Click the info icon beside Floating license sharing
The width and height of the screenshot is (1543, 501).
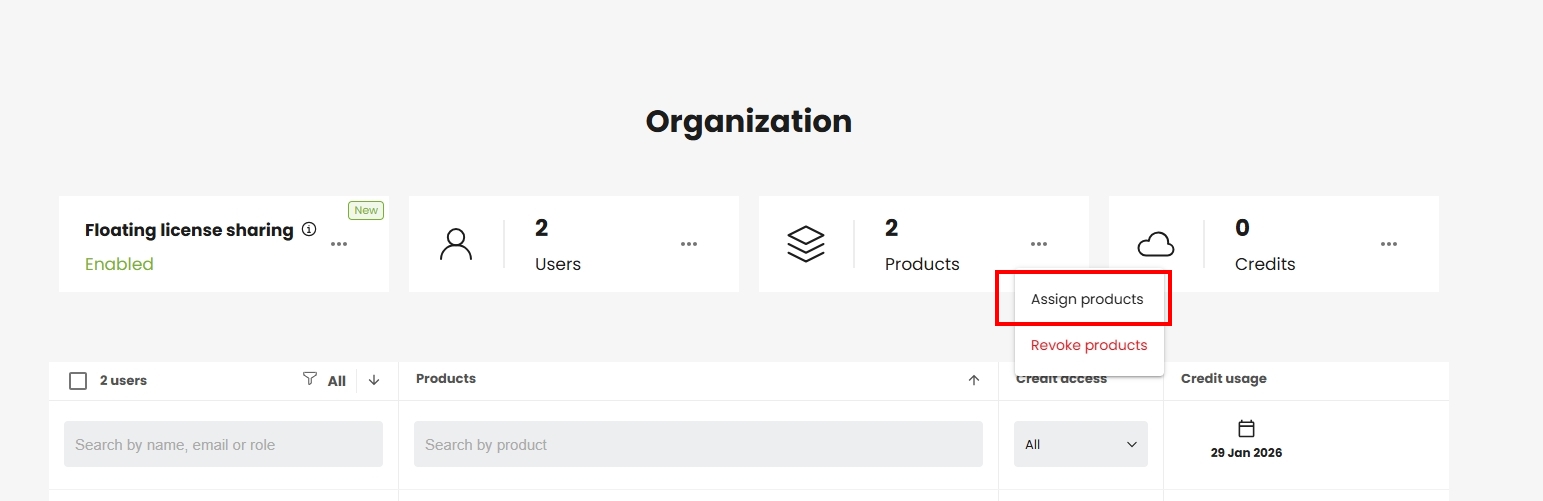point(309,229)
